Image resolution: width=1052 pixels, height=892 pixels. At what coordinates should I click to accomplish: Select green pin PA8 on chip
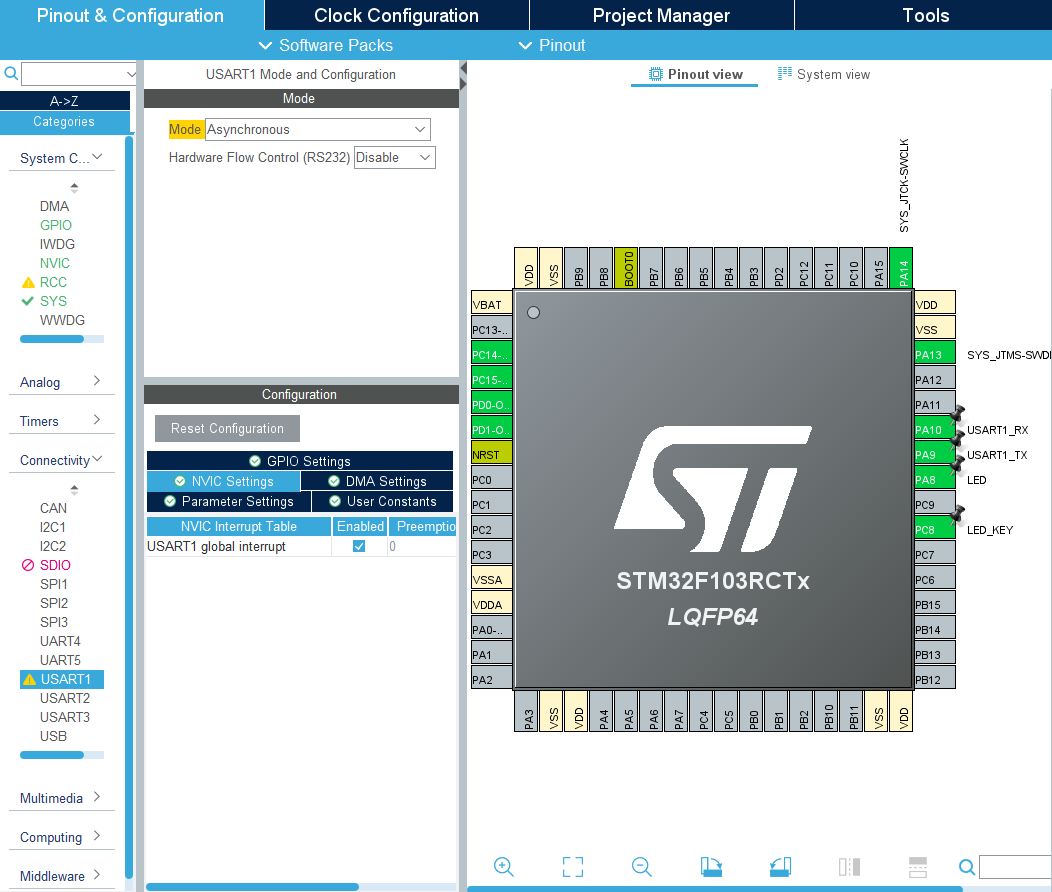point(934,480)
